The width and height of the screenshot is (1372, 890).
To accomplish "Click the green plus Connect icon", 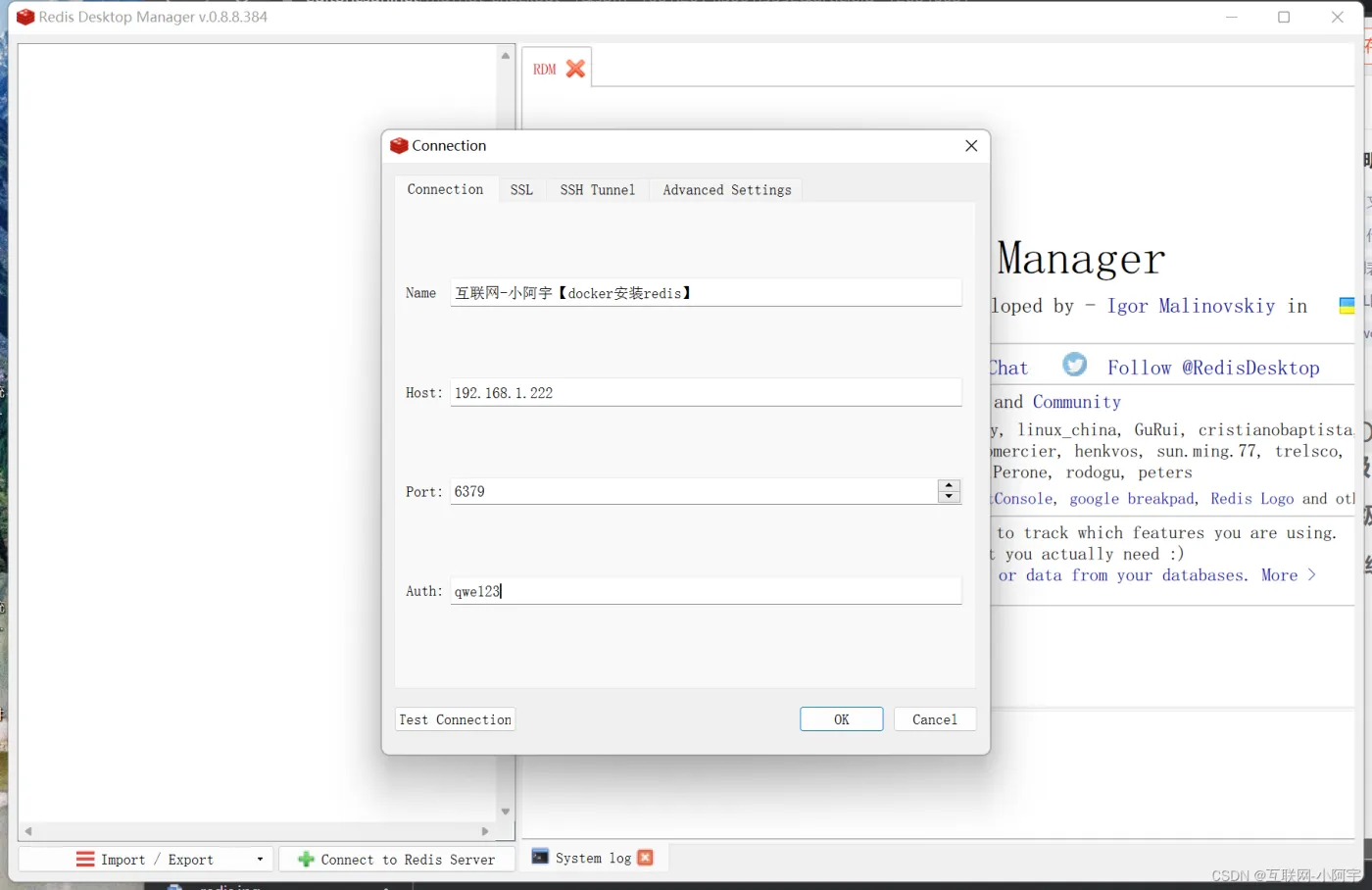I will pyautogui.click(x=306, y=860).
